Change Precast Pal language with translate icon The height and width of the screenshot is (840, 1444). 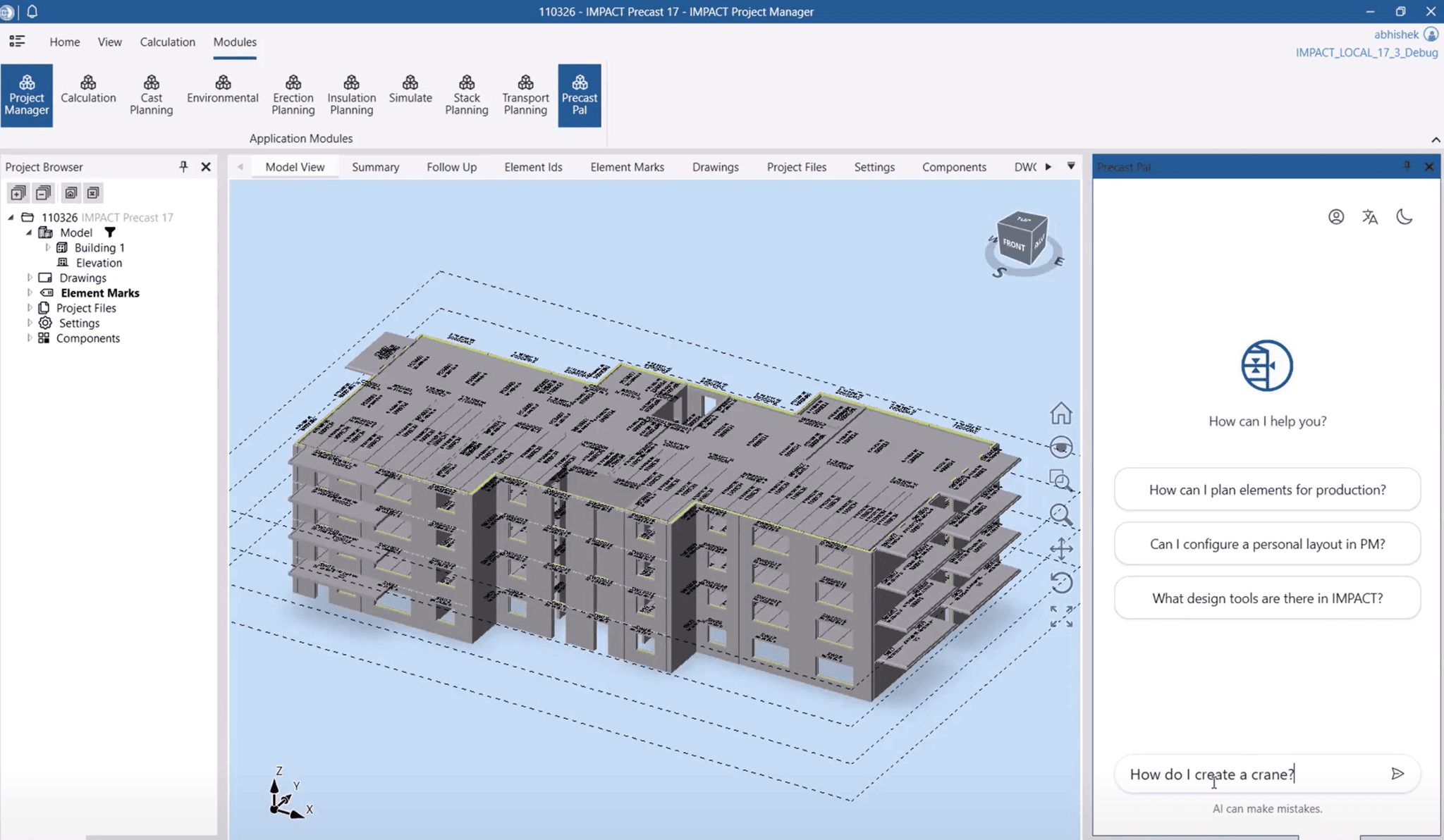coord(1370,217)
